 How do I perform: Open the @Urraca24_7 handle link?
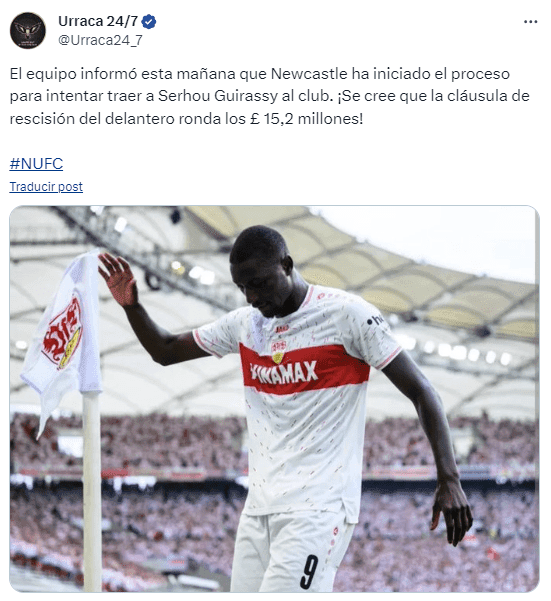point(100,40)
